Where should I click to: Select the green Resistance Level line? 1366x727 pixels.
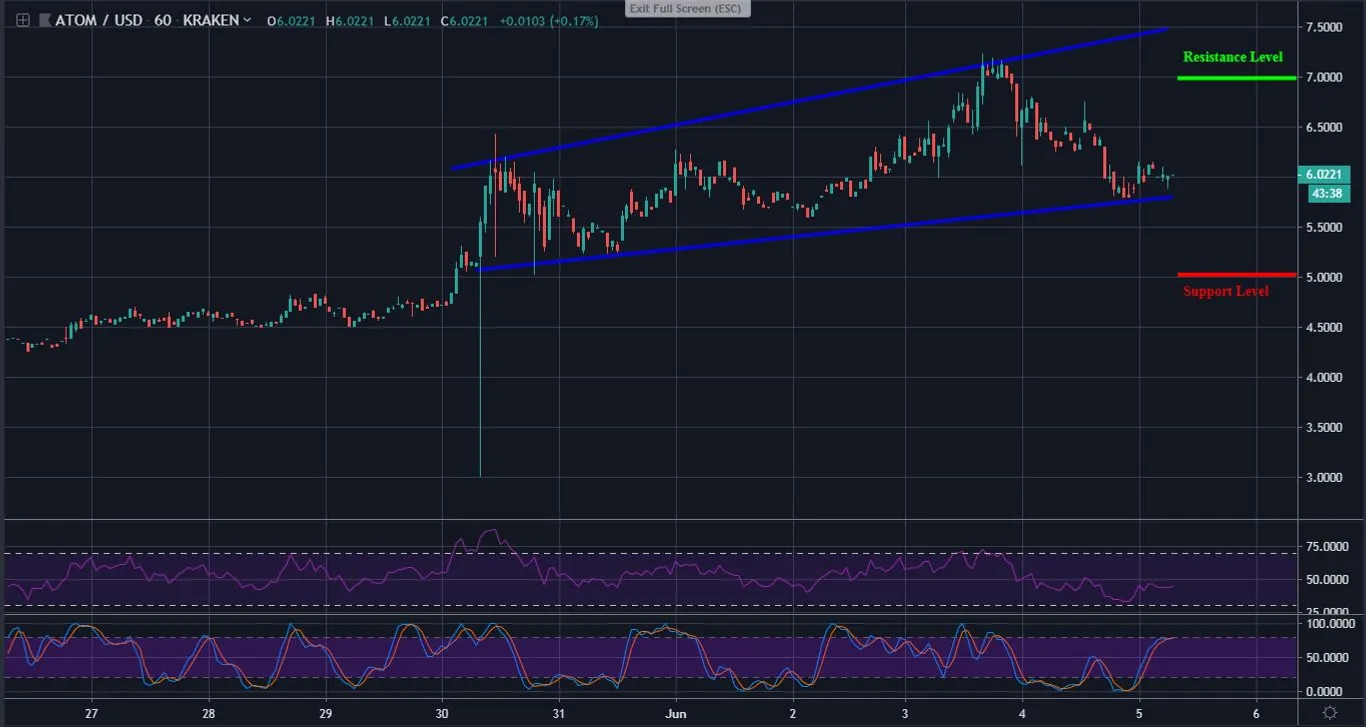pos(1237,77)
